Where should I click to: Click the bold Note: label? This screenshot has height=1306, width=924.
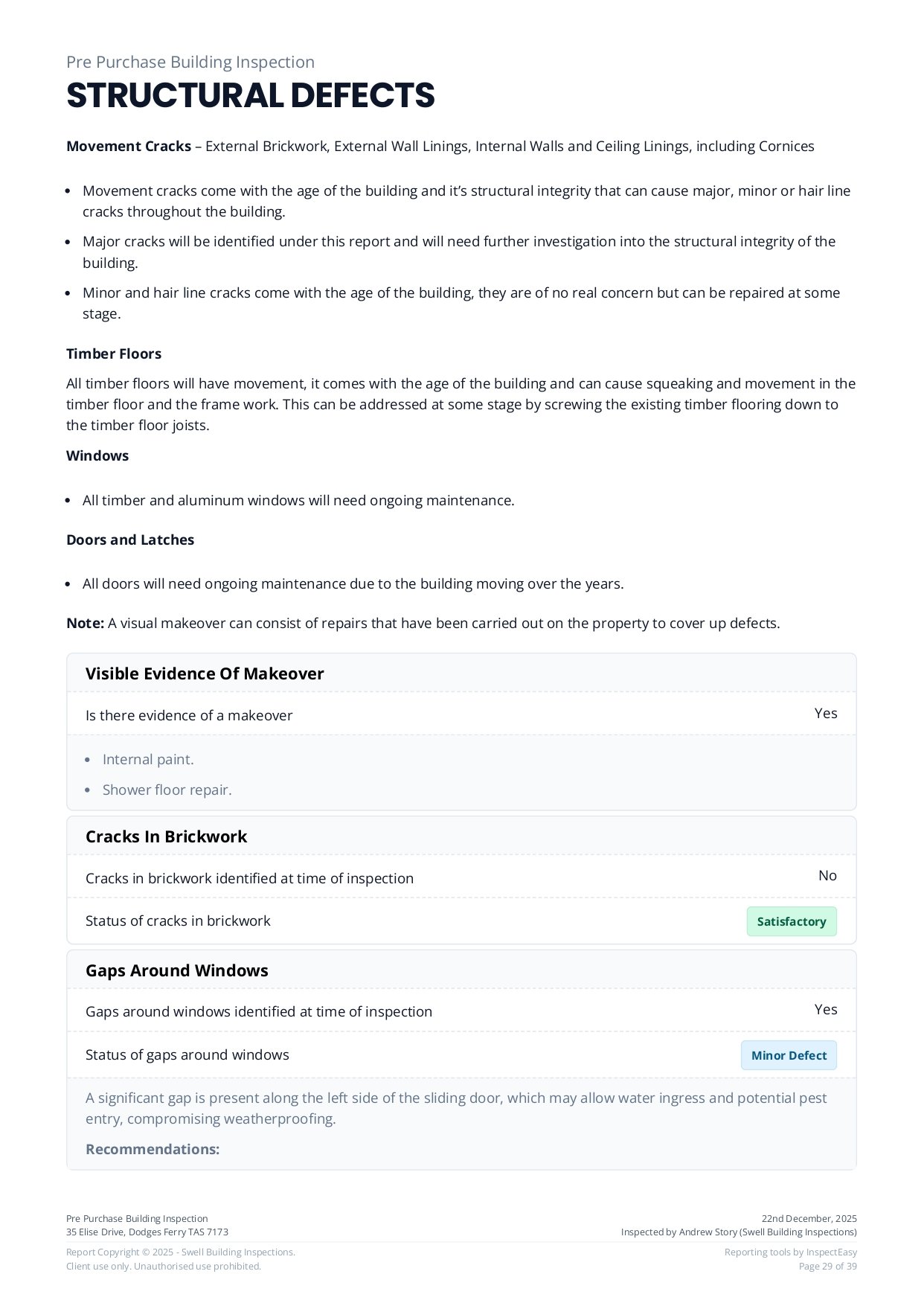click(85, 624)
